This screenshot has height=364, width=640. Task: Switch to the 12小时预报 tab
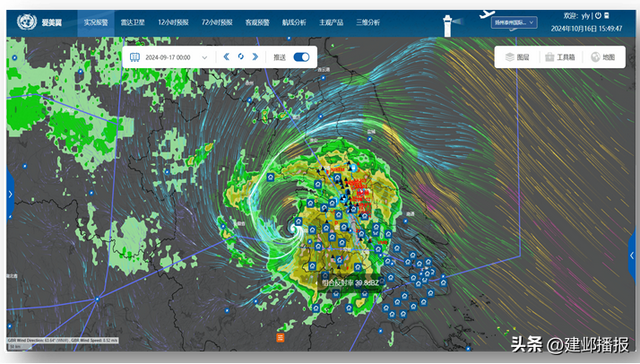point(173,22)
